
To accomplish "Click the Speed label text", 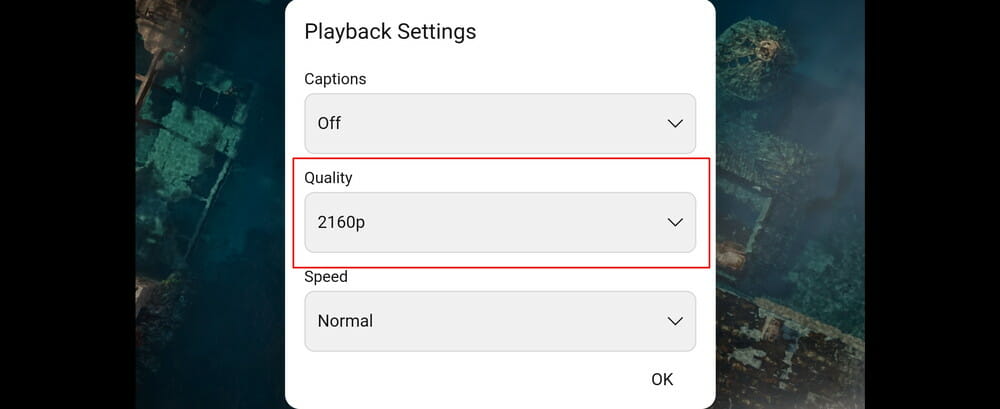I will [x=325, y=277].
